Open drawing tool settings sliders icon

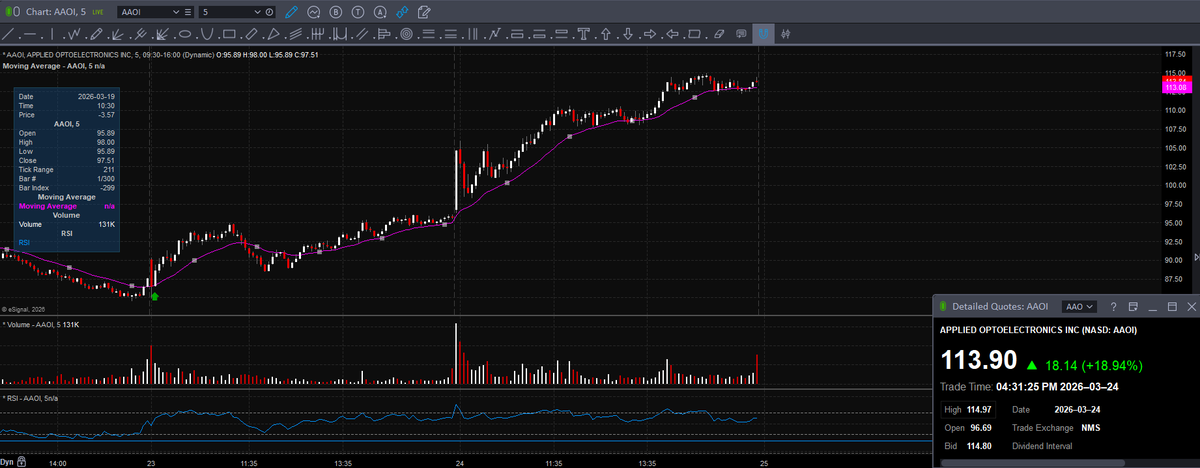point(786,34)
